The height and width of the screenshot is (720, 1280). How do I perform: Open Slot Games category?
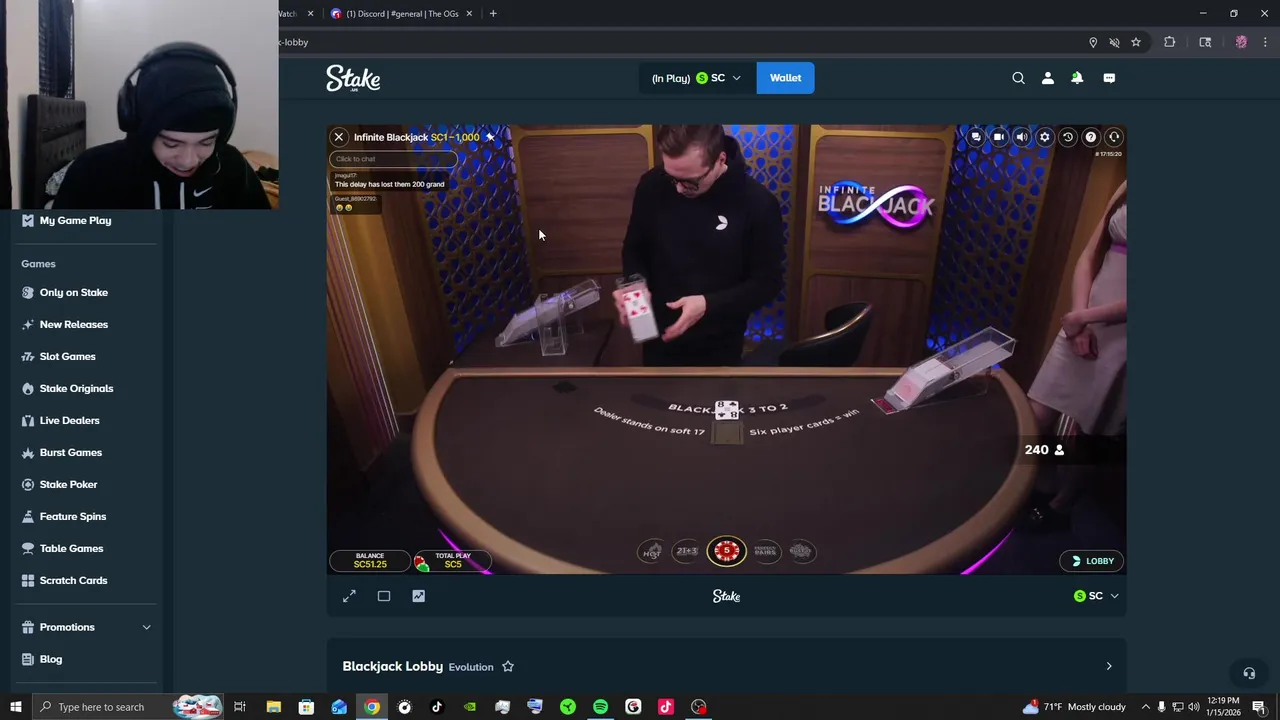point(68,356)
